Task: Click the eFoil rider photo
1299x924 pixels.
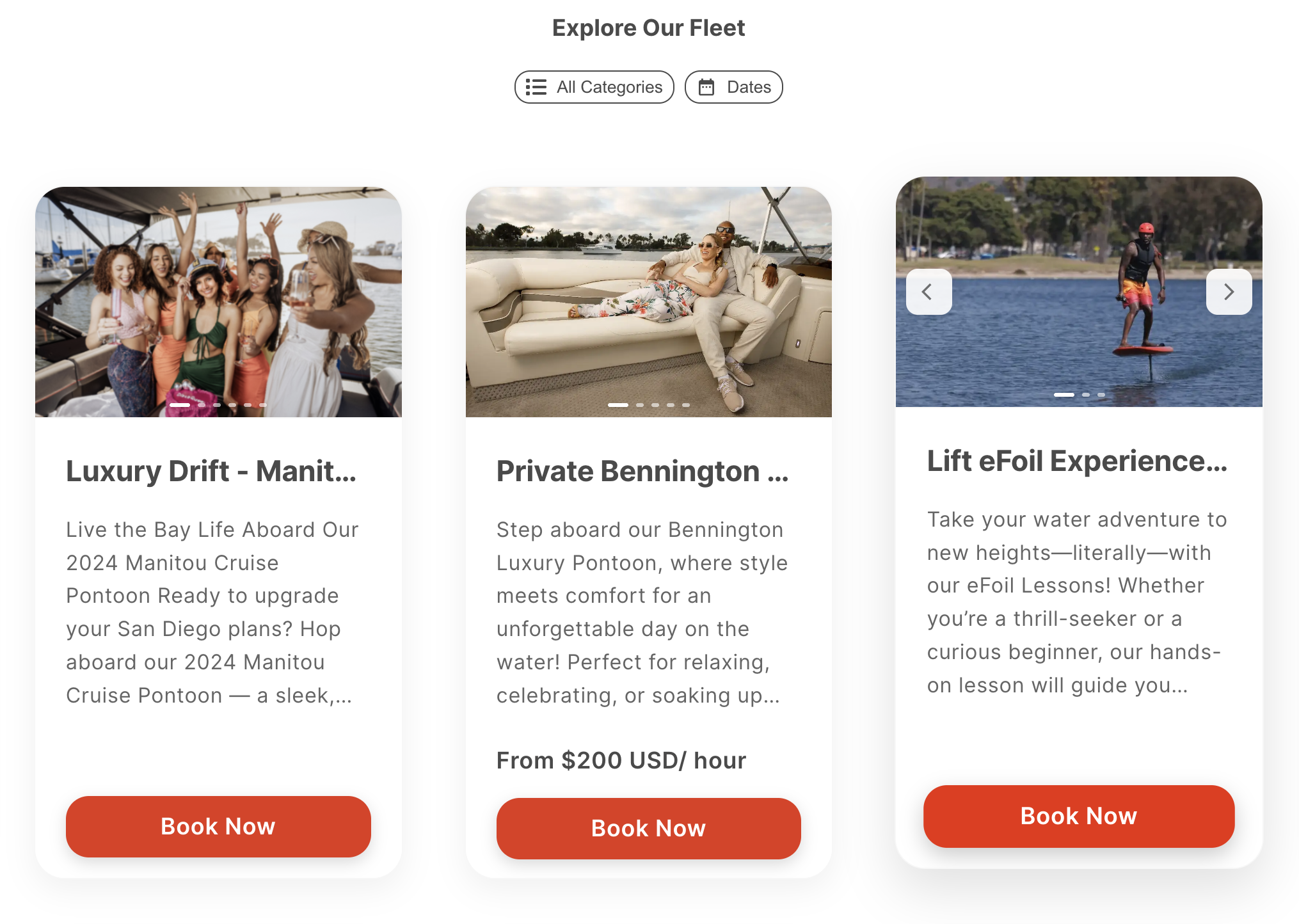Action: coord(1078,292)
